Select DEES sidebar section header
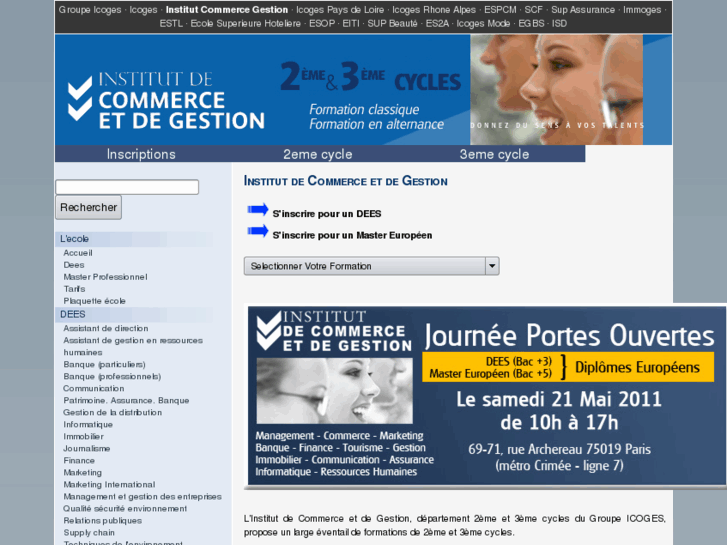Screen dimensions: 727x545 [73, 314]
